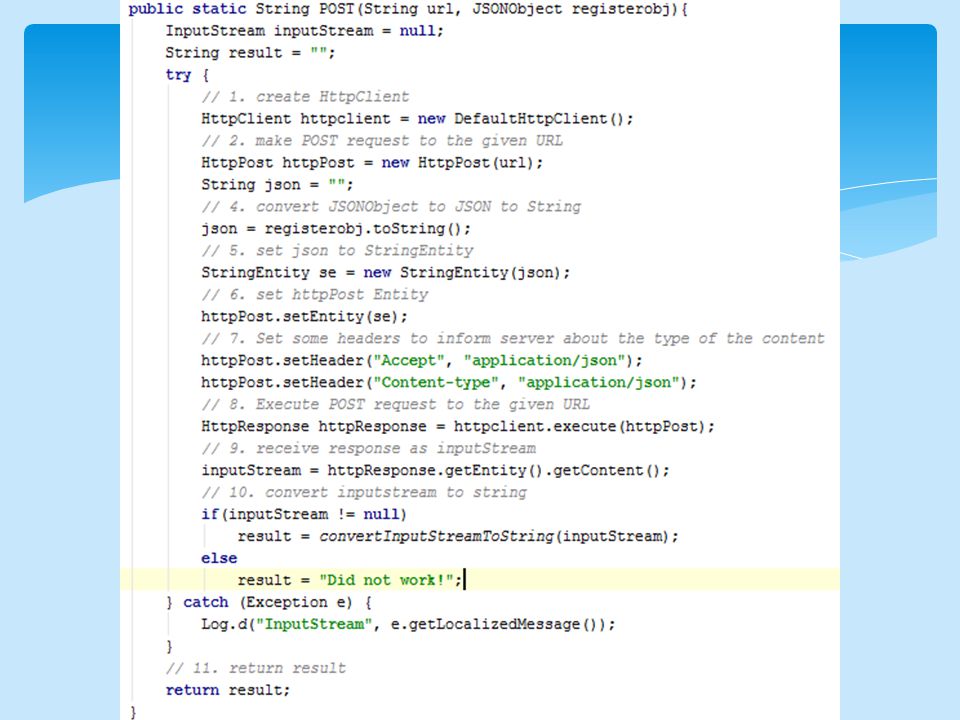
Task: Click the 'new DefaultHttpClient()' line
Action: point(418,119)
